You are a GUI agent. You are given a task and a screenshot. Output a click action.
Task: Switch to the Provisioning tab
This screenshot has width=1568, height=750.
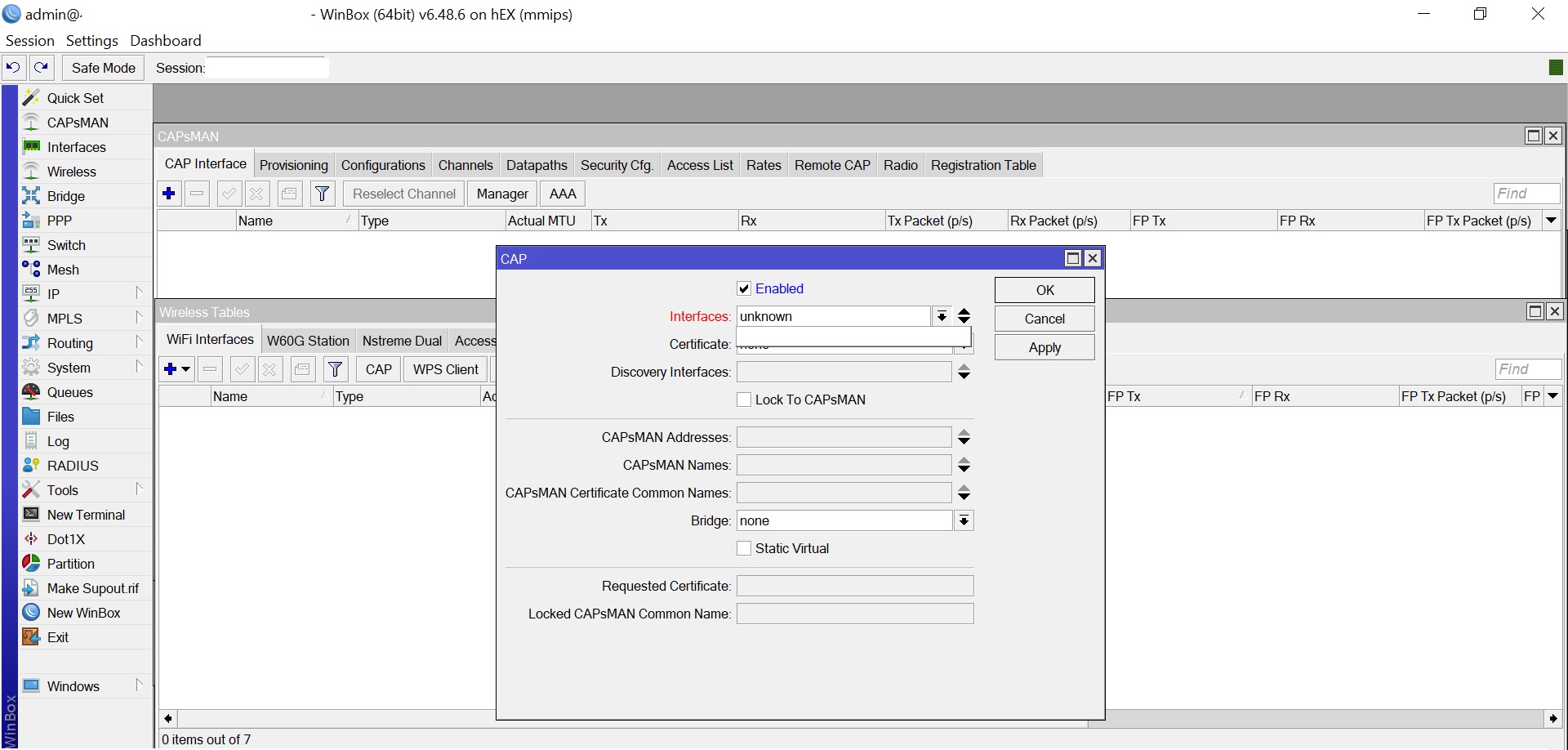pyautogui.click(x=293, y=165)
